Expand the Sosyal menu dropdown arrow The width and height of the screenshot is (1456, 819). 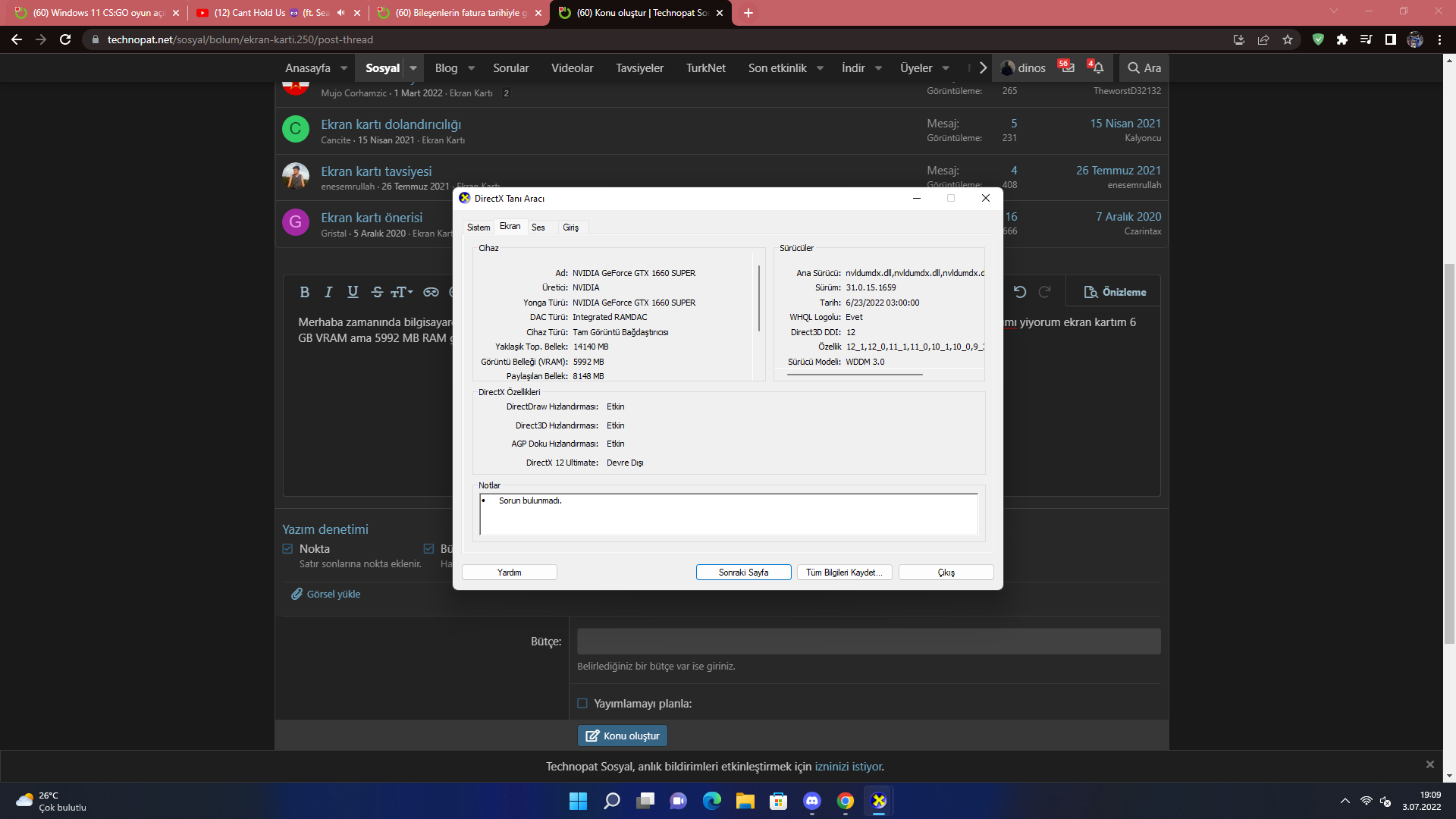(x=413, y=67)
